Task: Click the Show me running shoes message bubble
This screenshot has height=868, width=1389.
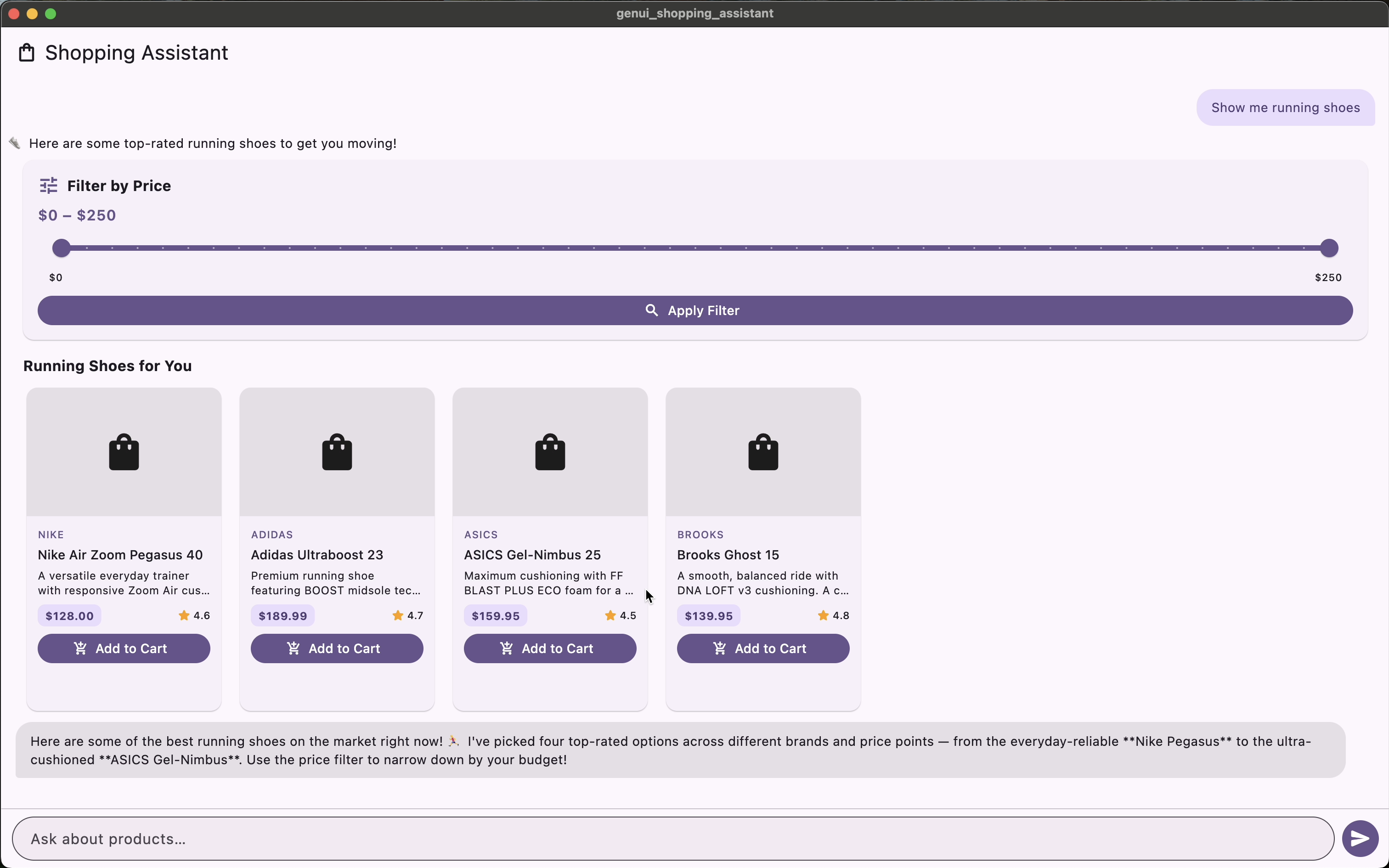Action: pos(1286,107)
